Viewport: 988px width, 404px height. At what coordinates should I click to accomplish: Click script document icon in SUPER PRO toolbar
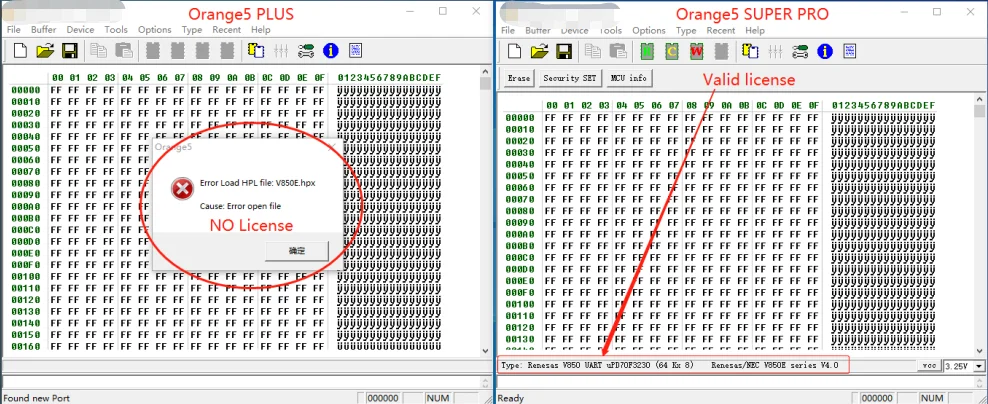point(849,51)
